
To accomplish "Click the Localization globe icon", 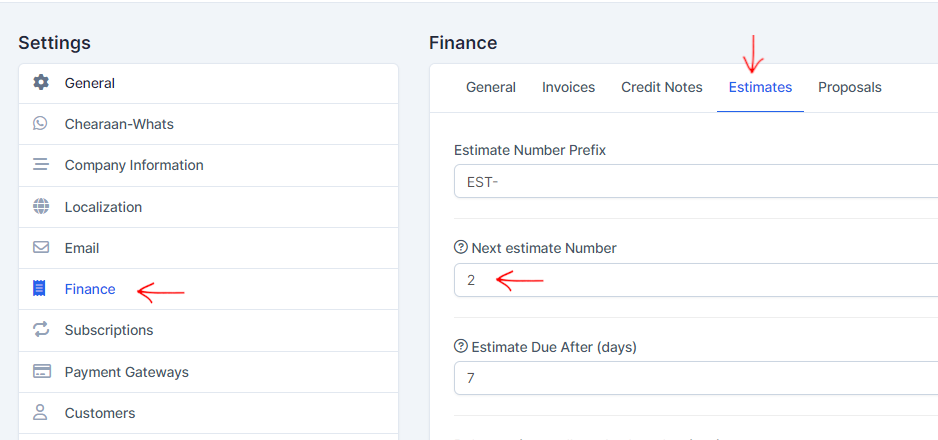I will tap(41, 207).
